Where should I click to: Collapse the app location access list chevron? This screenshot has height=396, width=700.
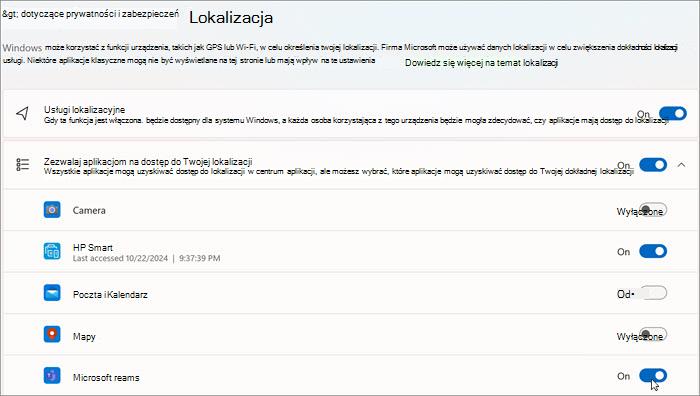[x=681, y=165]
